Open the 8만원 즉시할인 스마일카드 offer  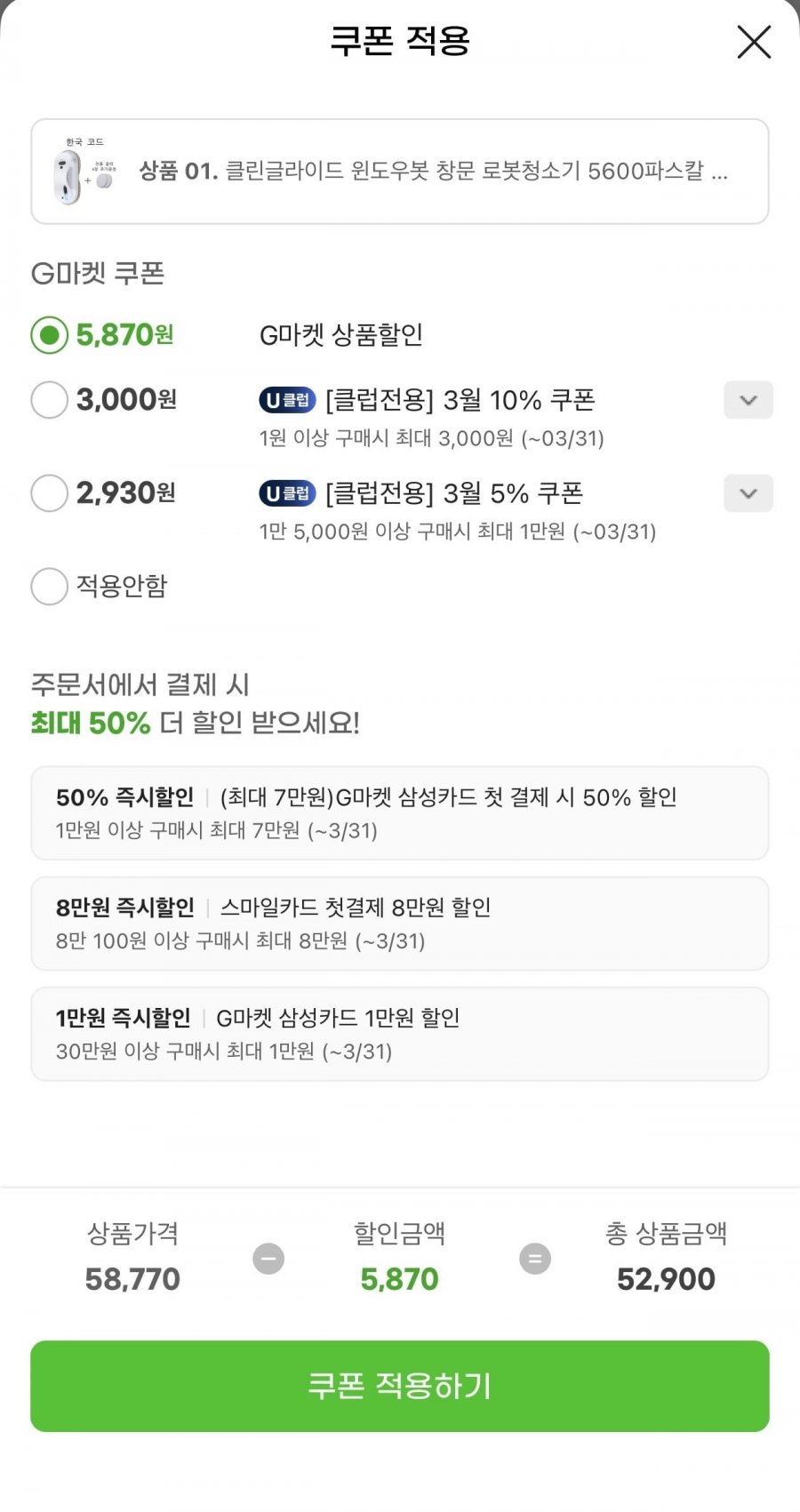[400, 924]
